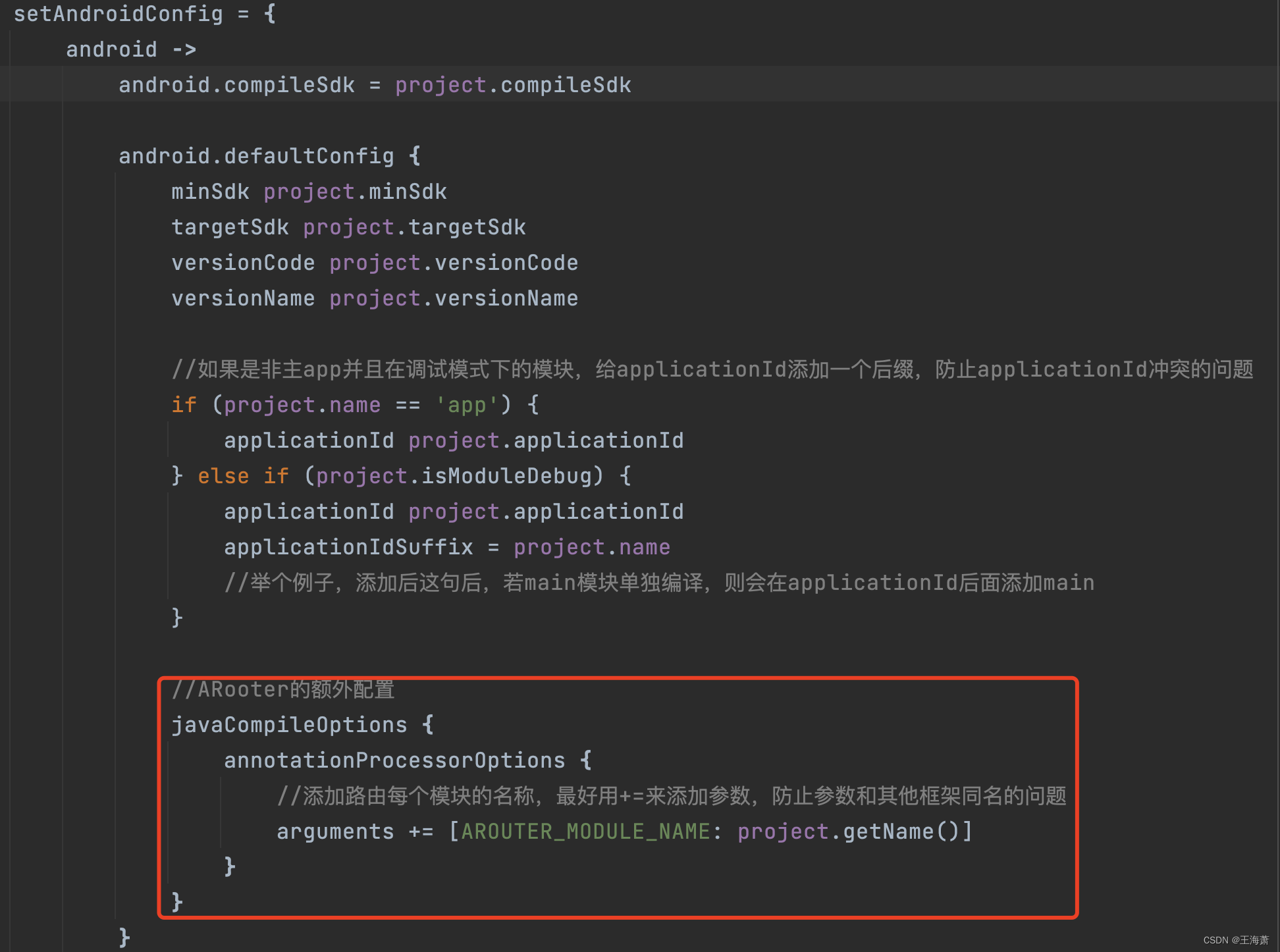Click the applicationId冲突 comment text
Image resolution: width=1280 pixels, height=952 pixels.
(x=711, y=369)
